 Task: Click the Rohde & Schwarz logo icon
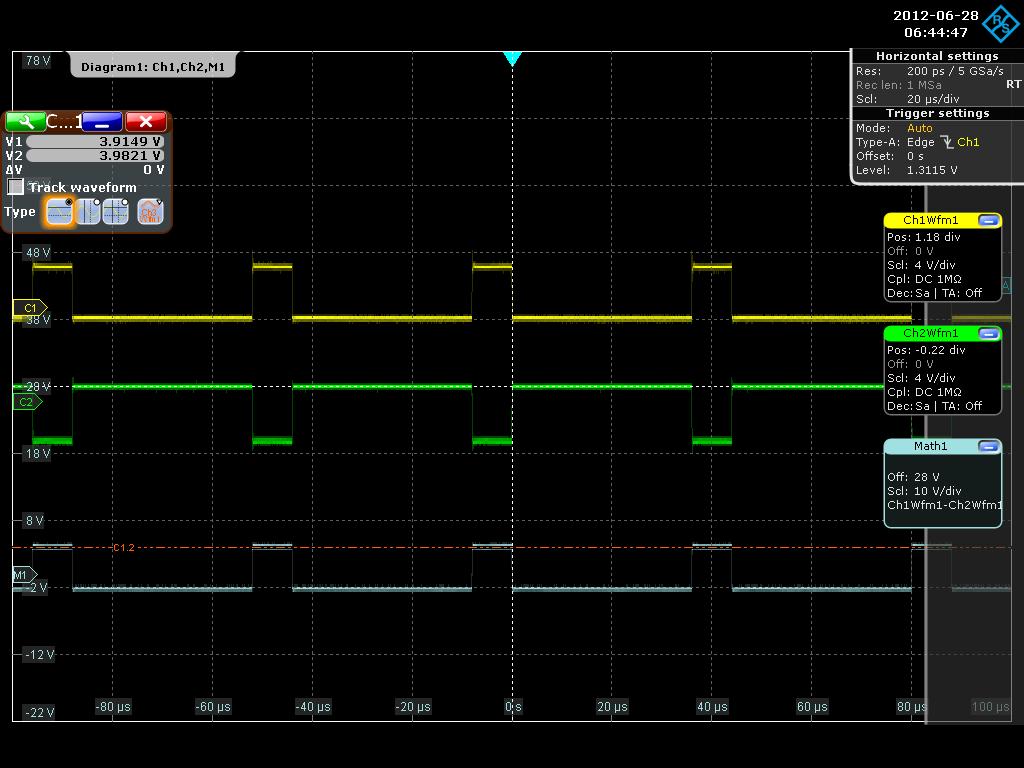pyautogui.click(x=1002, y=24)
